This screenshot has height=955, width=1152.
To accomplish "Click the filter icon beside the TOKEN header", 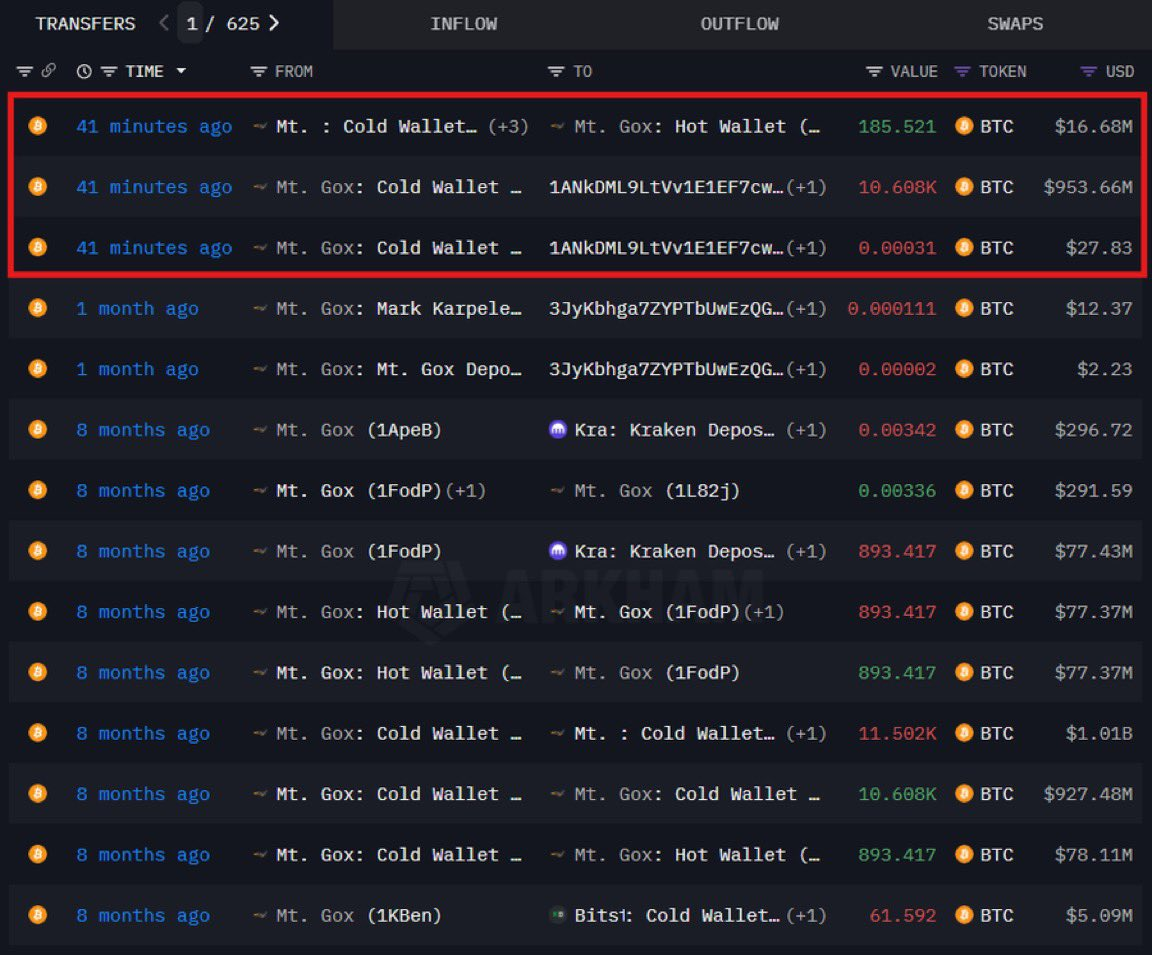I will click(962, 72).
